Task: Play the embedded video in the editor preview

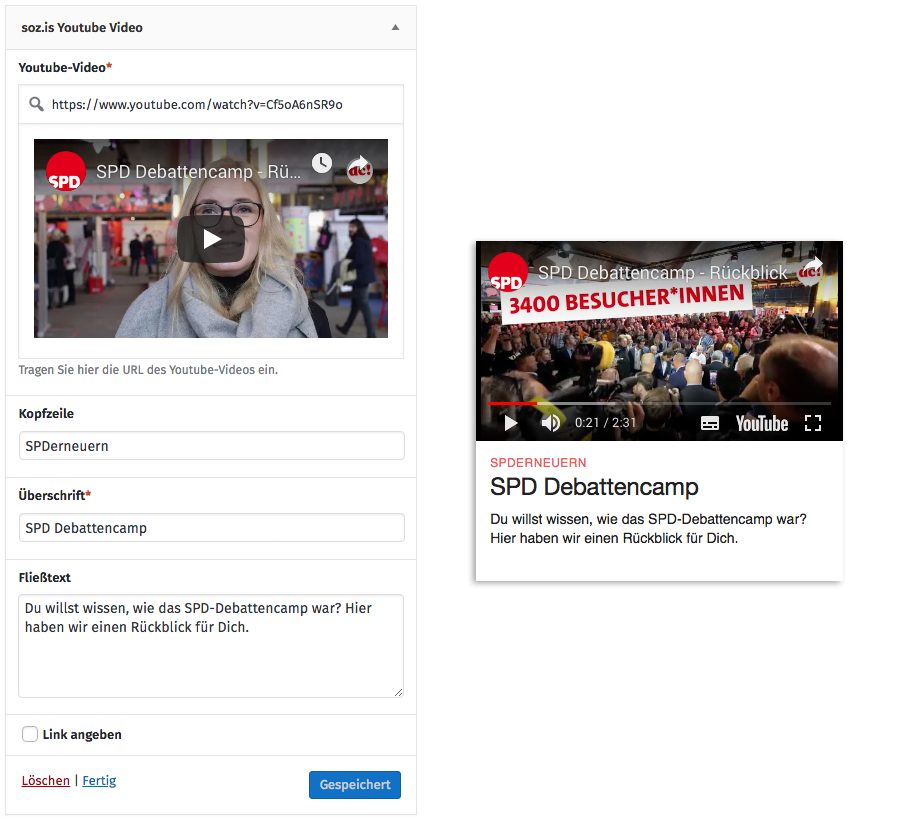Action: pyautogui.click(x=211, y=239)
